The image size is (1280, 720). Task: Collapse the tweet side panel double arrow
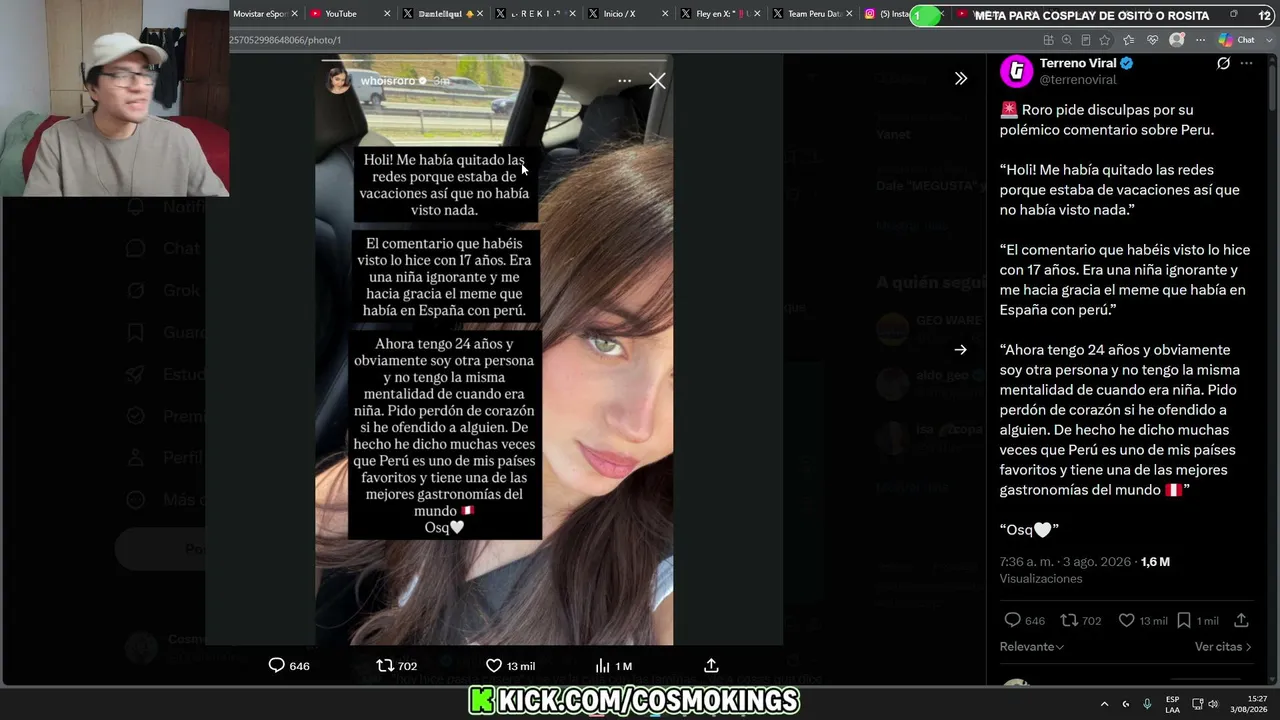tap(961, 78)
